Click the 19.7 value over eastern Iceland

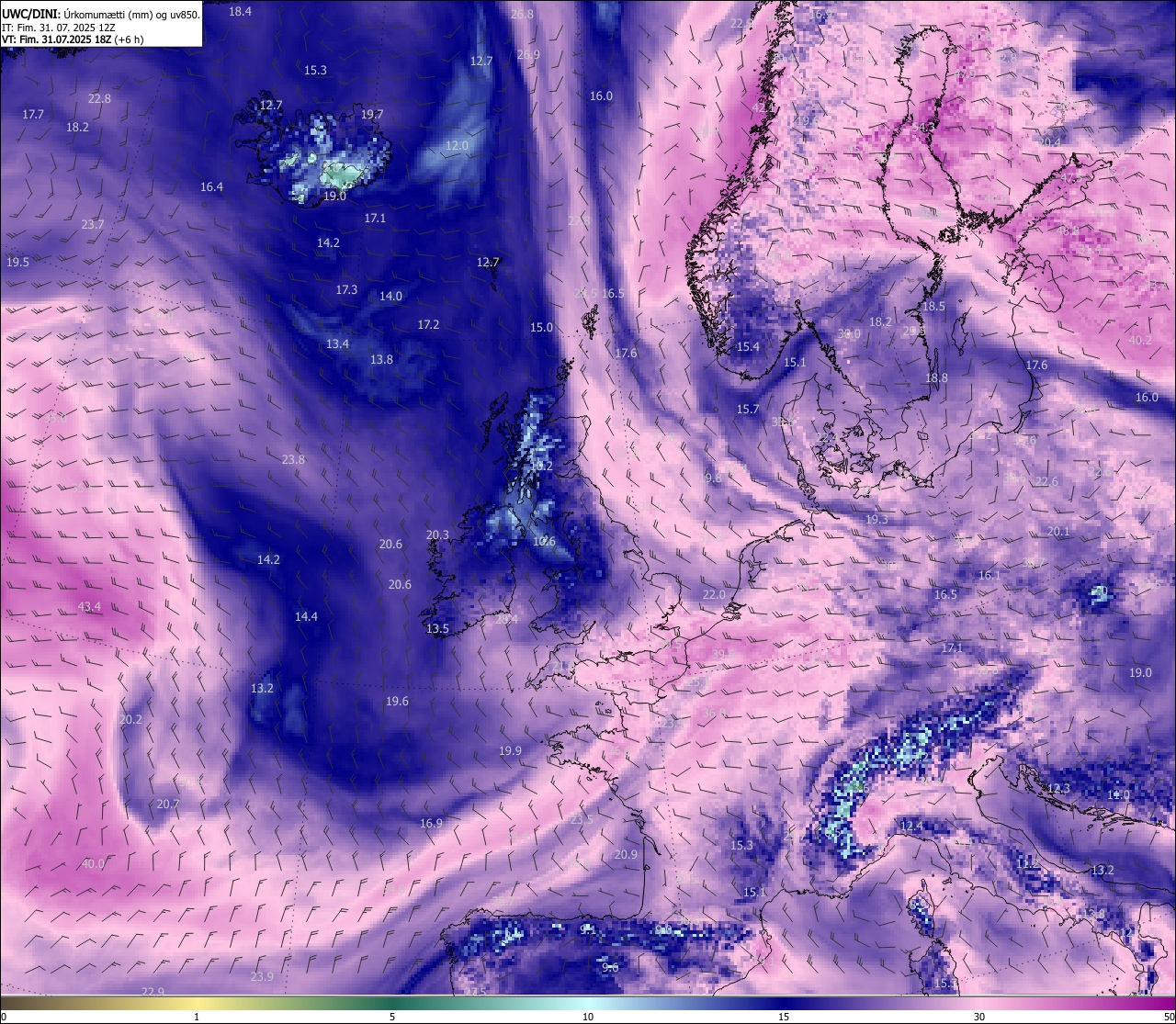point(372,115)
